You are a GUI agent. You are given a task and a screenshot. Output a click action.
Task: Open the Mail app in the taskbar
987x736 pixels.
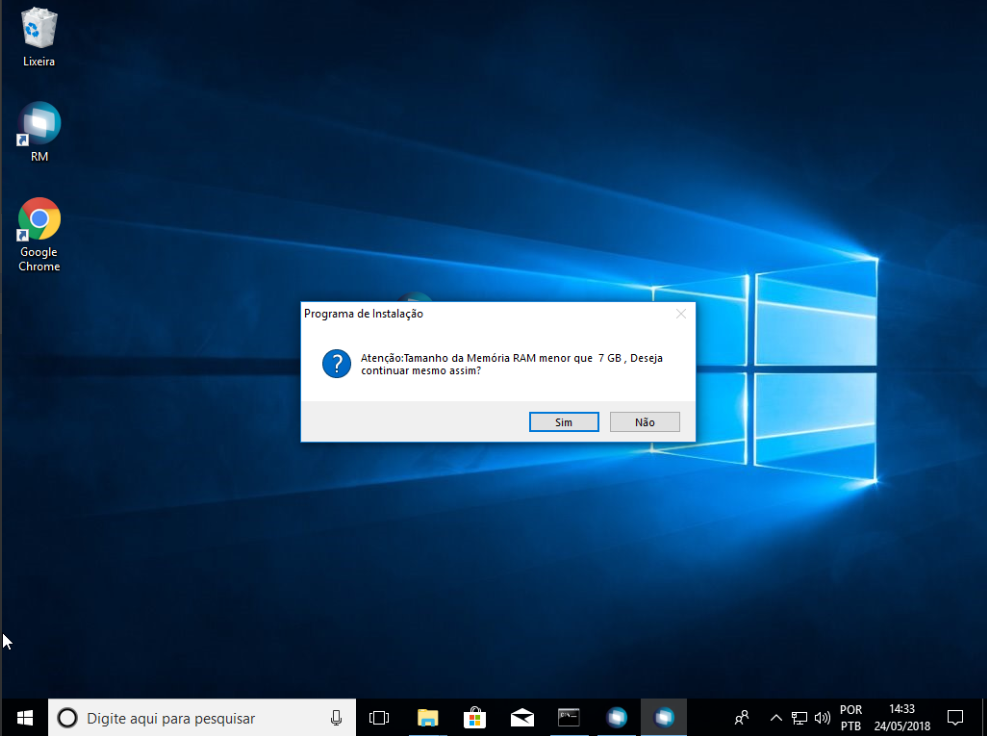(x=522, y=718)
